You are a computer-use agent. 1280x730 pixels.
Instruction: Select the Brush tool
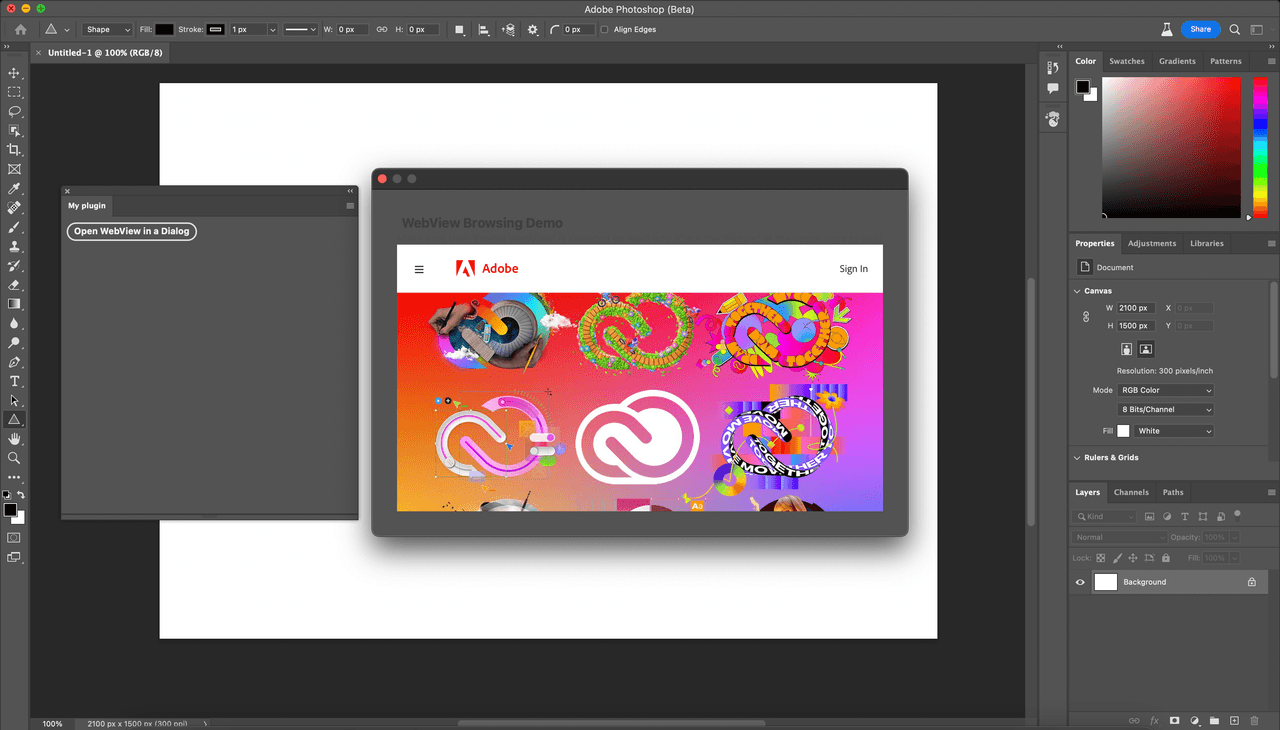click(14, 227)
